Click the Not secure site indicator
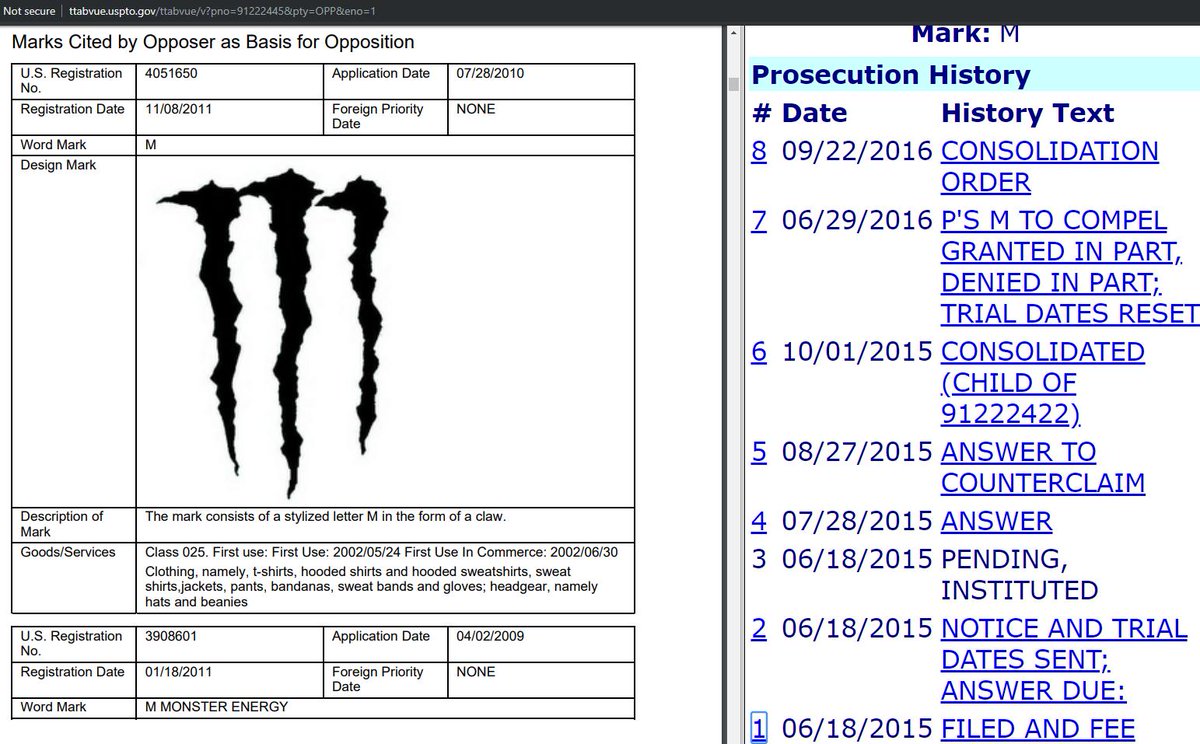 [29, 10]
